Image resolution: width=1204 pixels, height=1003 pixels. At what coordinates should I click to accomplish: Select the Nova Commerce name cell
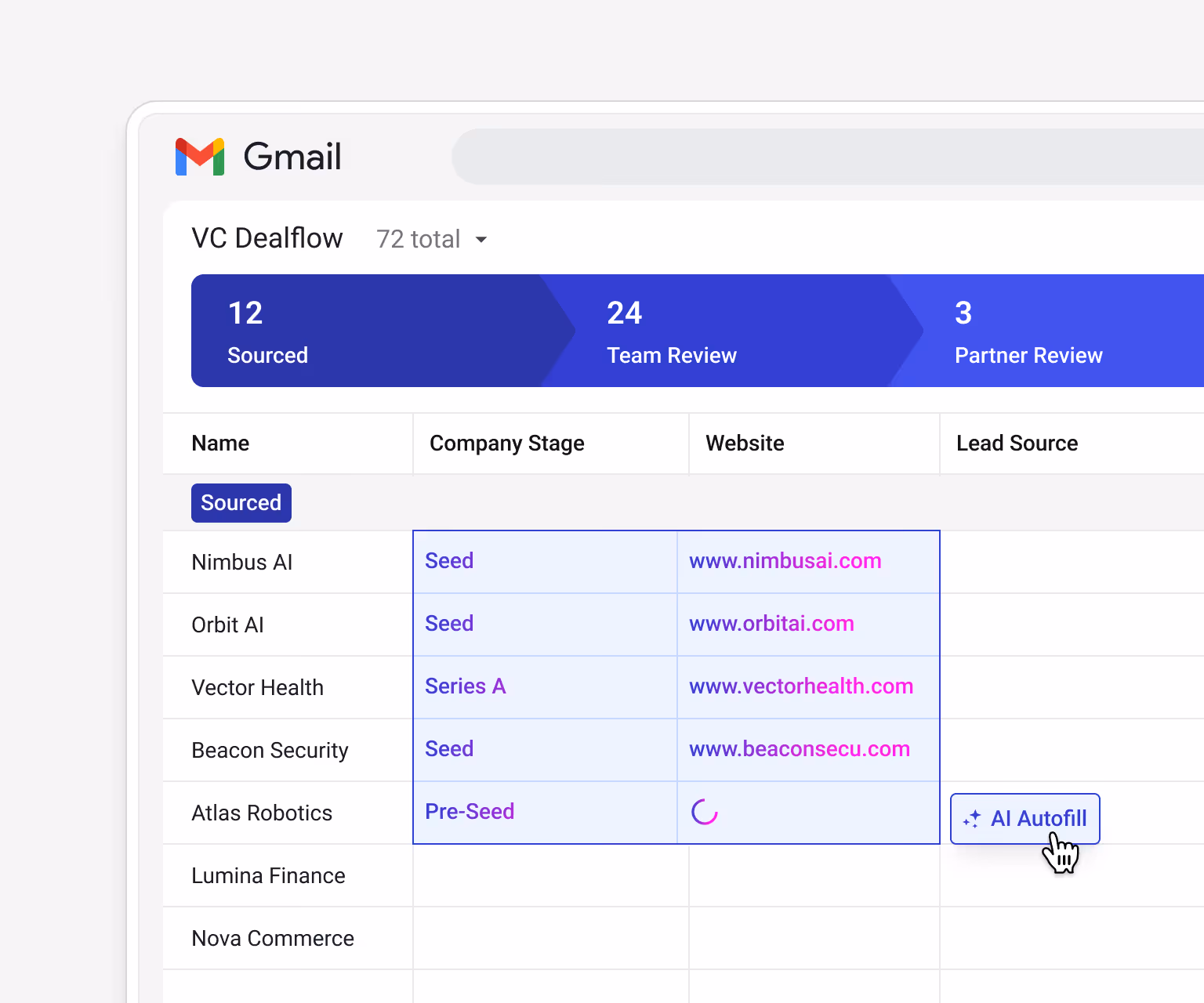click(x=288, y=939)
